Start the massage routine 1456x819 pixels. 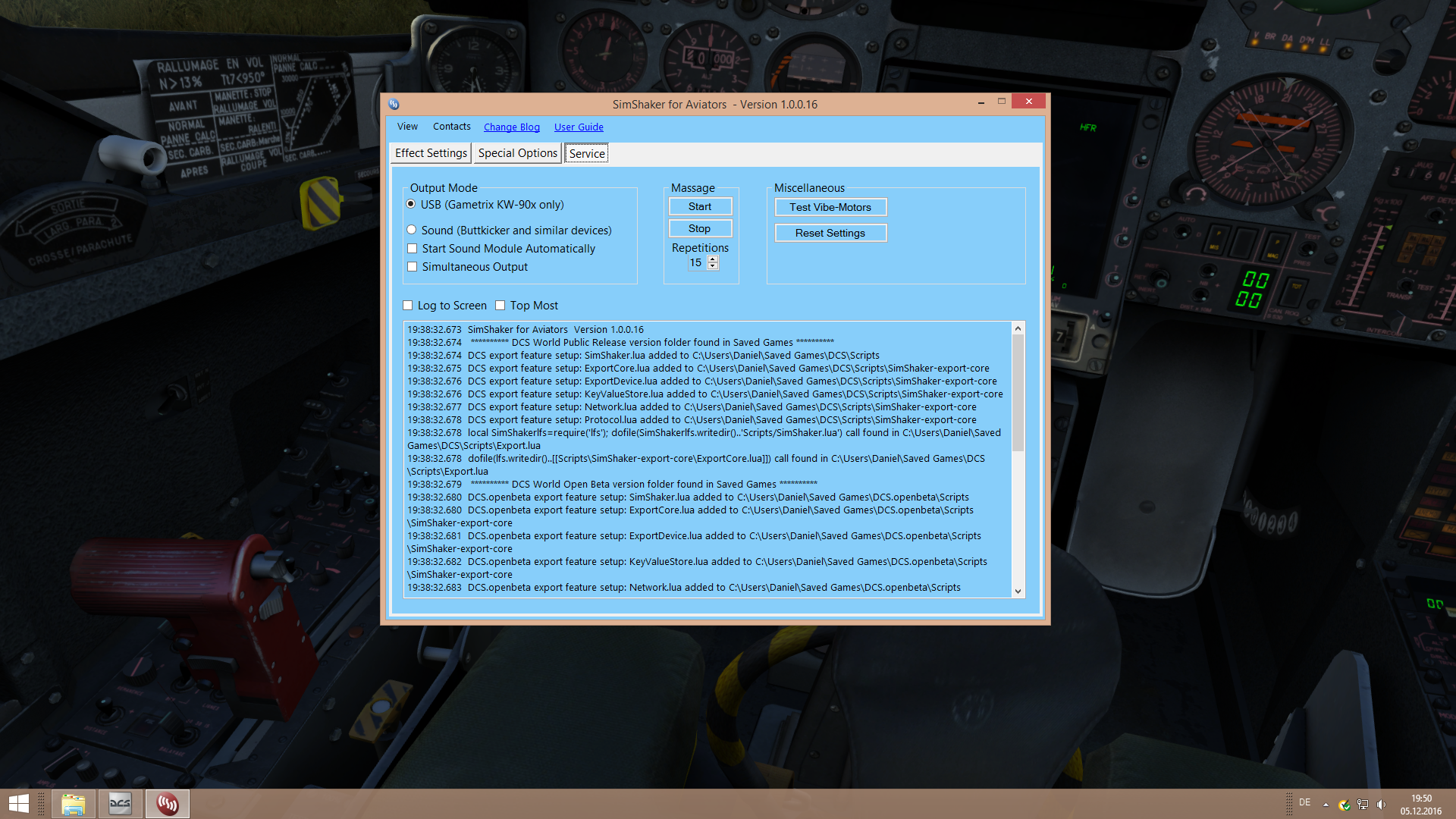700,206
